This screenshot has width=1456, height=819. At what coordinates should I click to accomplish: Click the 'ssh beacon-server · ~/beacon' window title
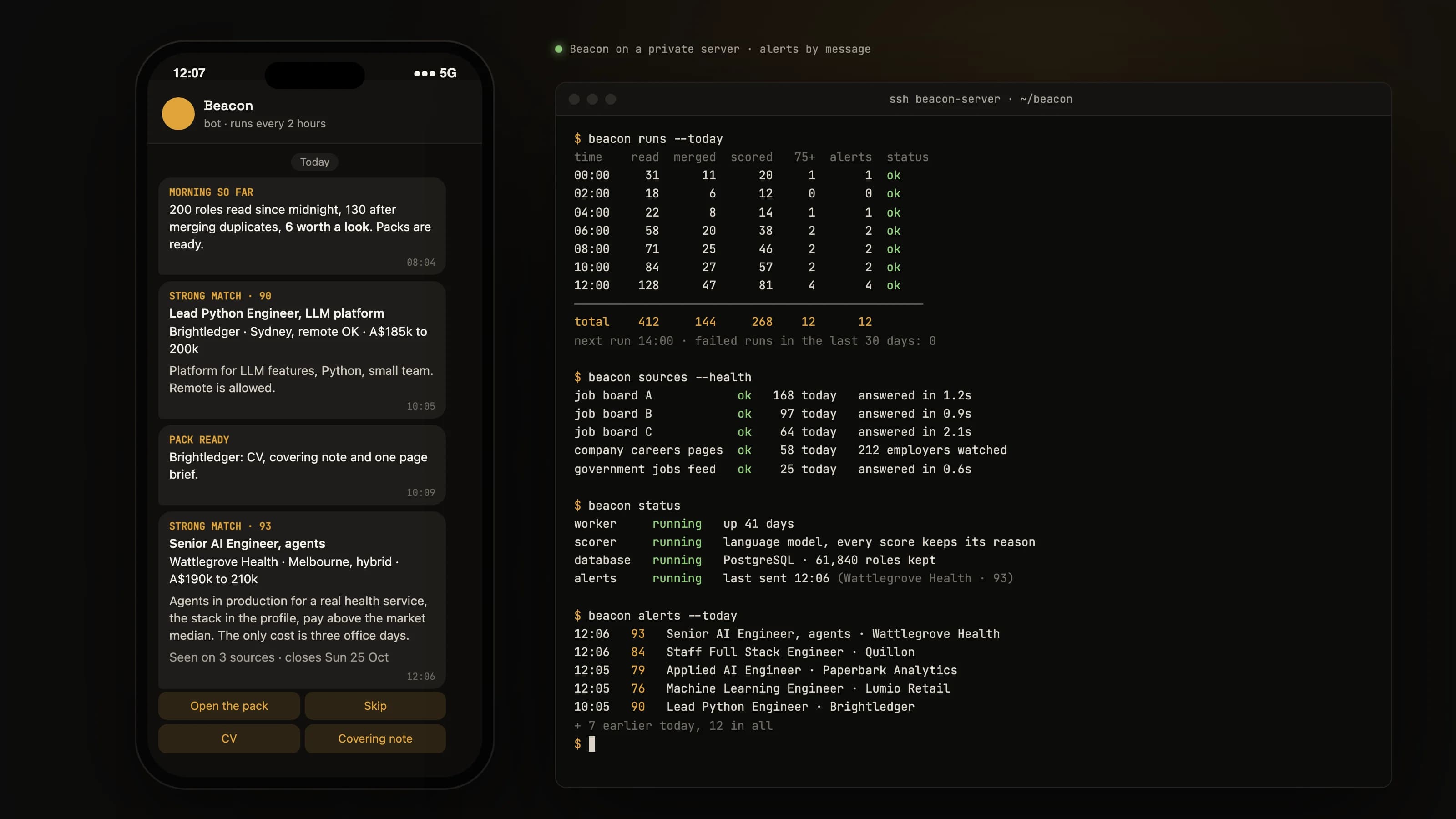tap(981, 99)
